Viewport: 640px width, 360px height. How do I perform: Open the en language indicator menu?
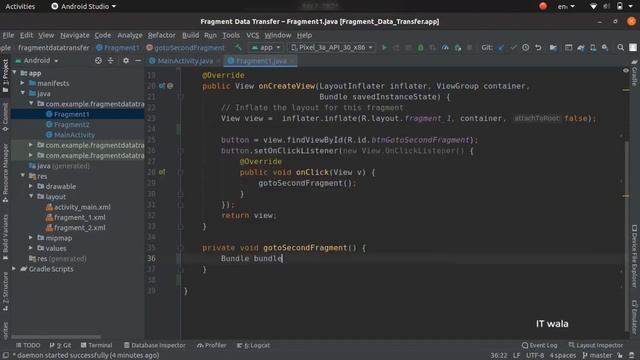(x=566, y=6)
